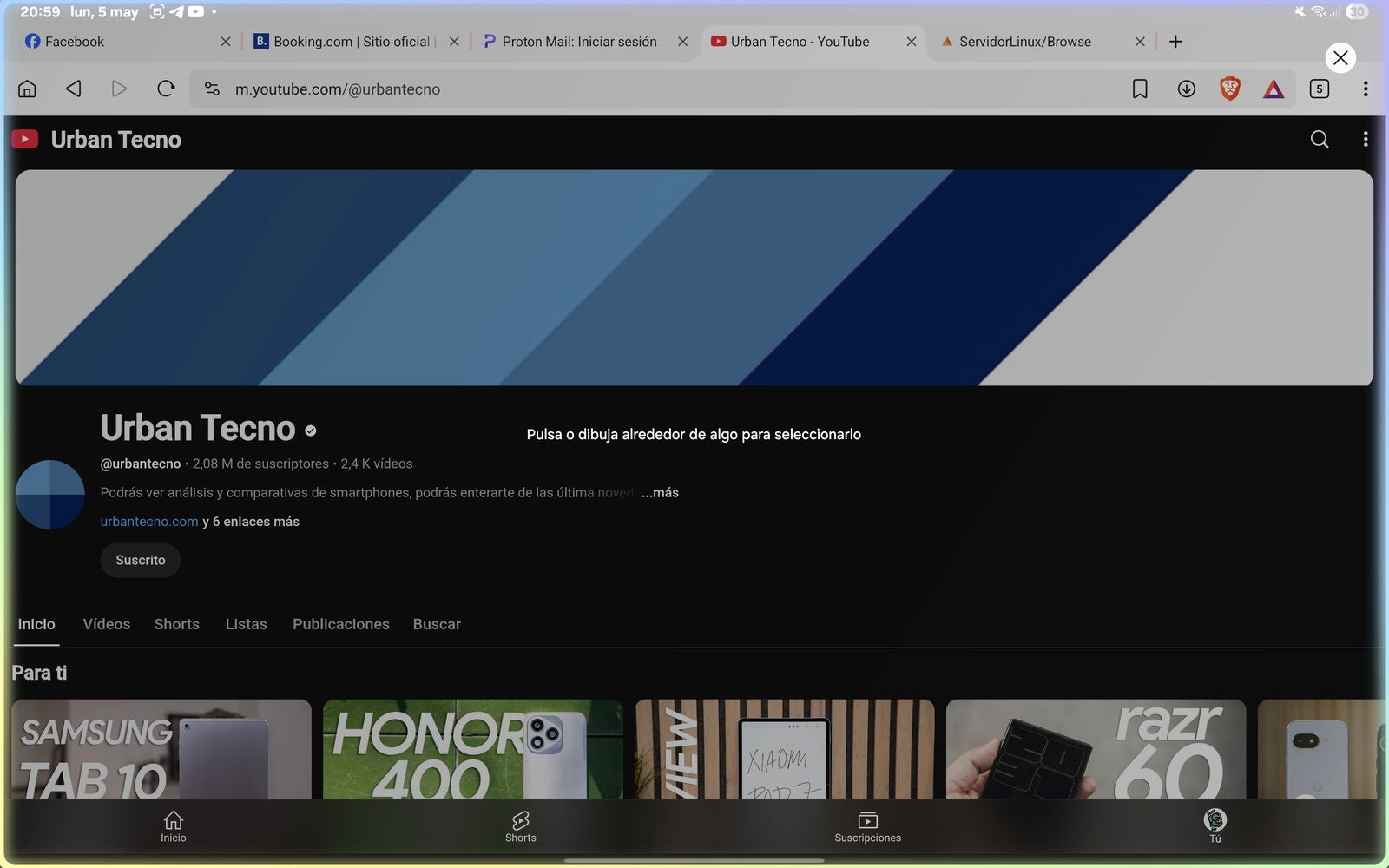Viewport: 1389px width, 868px height.
Task: Toggle the Suscrito subscription button
Action: point(140,560)
